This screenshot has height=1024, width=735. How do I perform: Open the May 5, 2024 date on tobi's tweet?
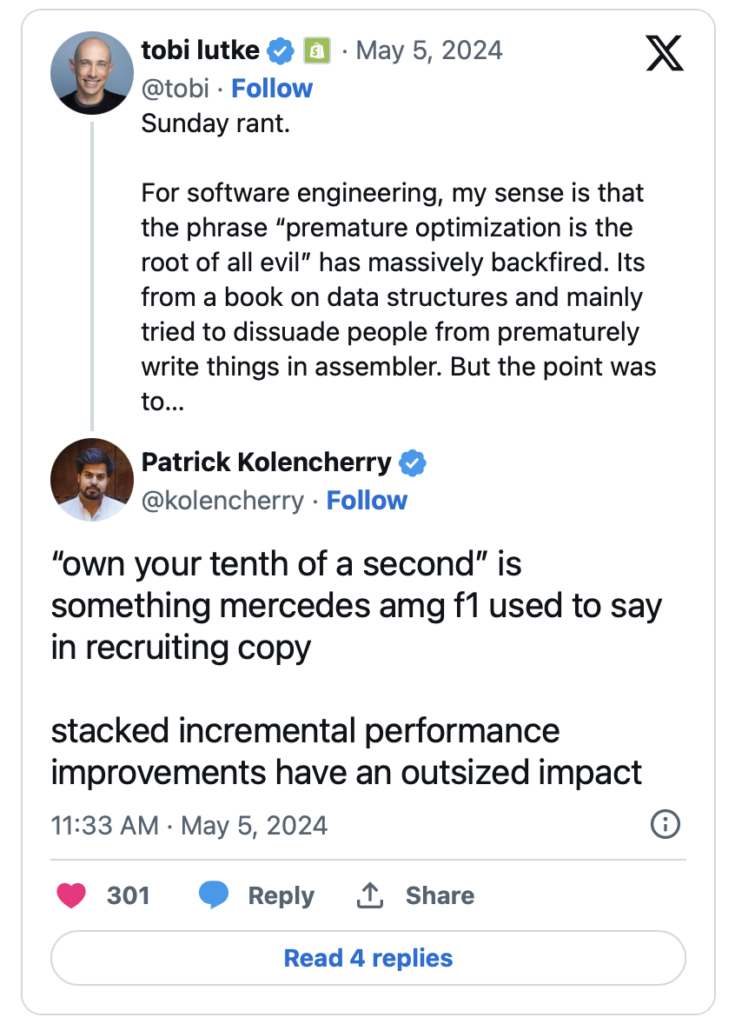(430, 50)
